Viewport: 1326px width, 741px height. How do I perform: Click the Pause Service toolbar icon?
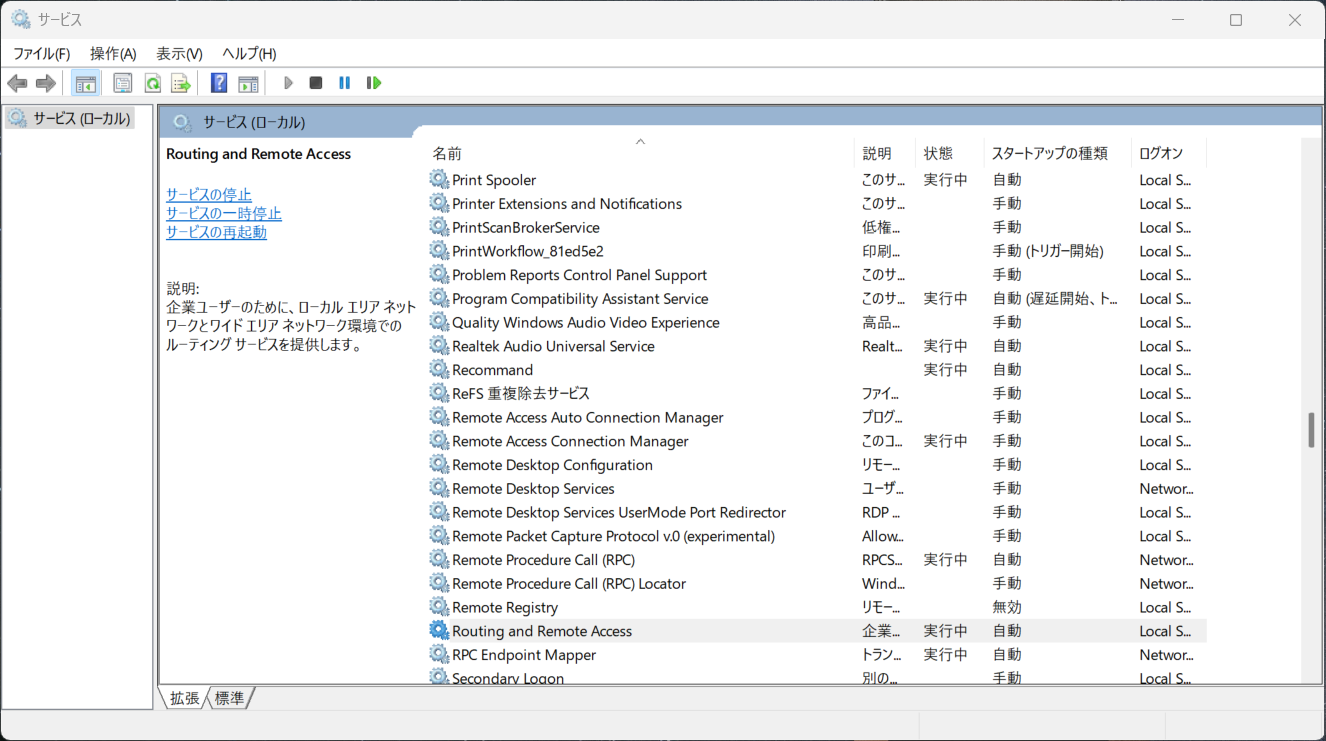(344, 83)
